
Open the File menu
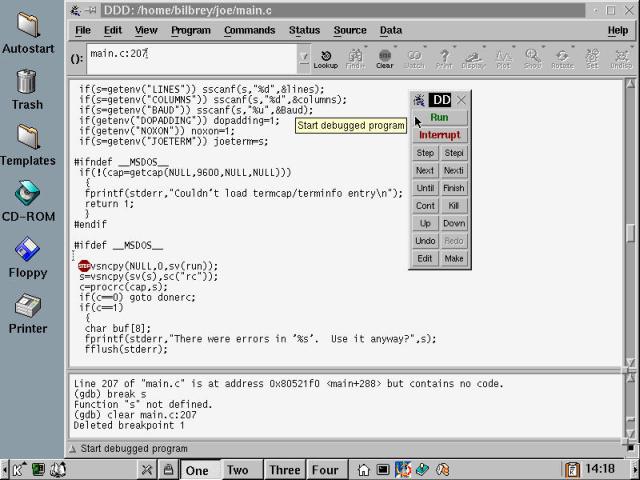coord(83,30)
